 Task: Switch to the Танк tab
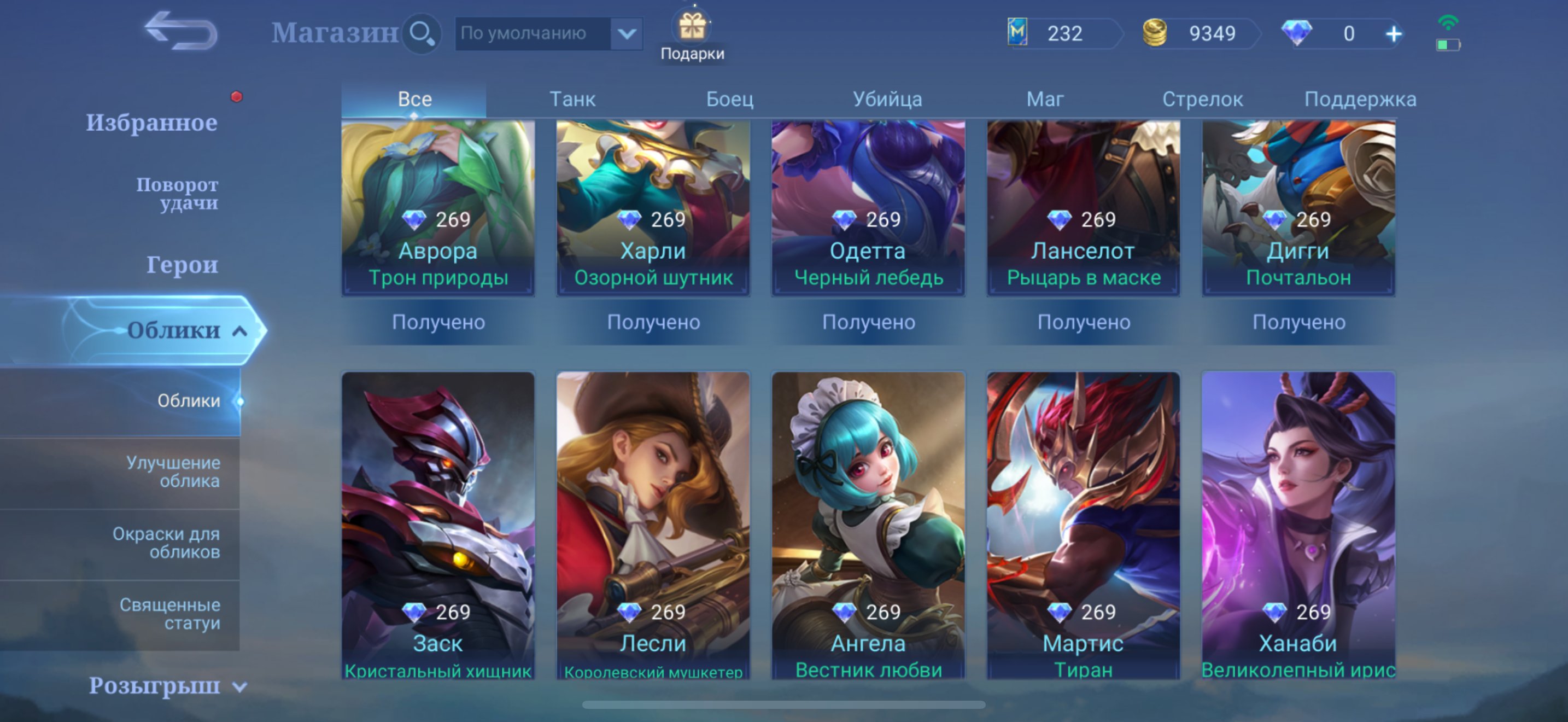tap(572, 99)
